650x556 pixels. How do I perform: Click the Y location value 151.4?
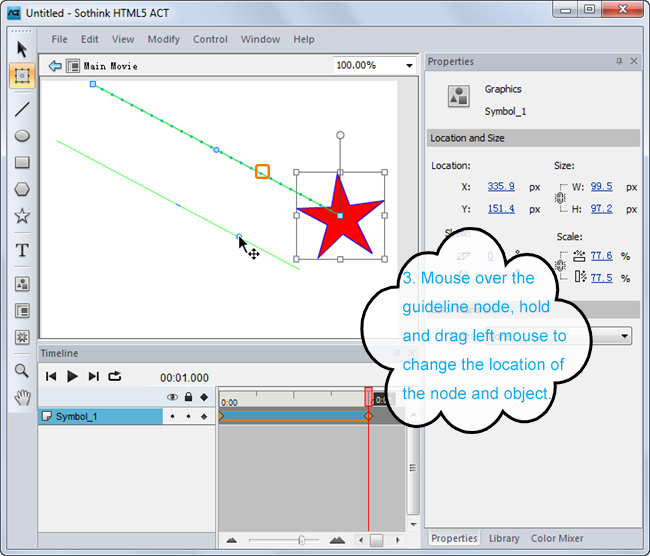(x=501, y=209)
